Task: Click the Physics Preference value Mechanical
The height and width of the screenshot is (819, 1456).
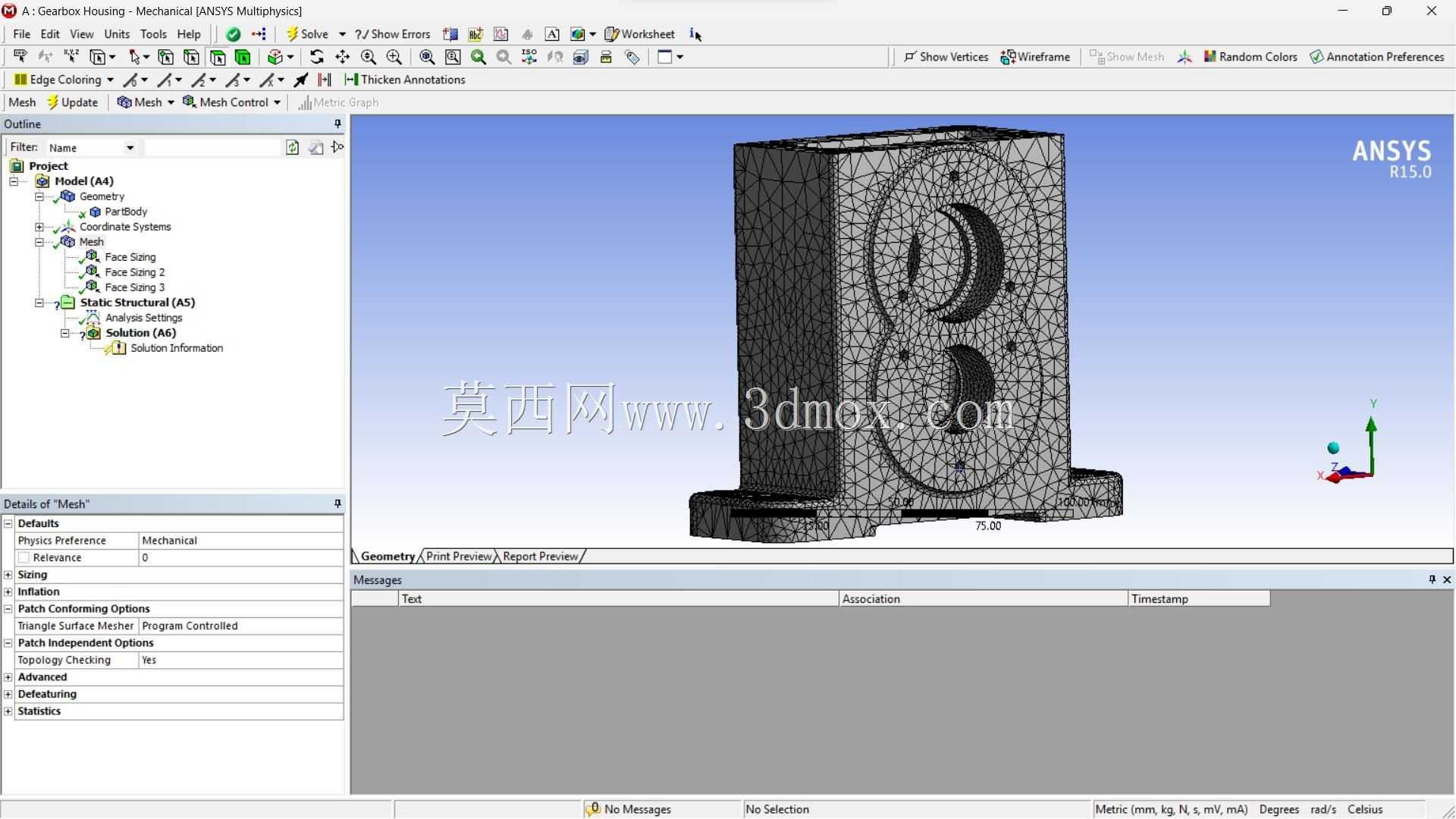Action: pos(240,541)
